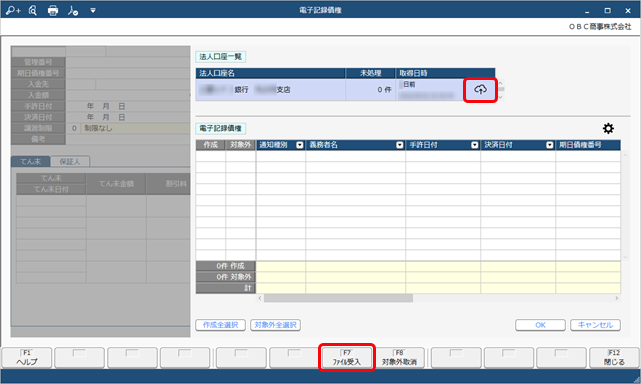The image size is (641, 384).
Task: Click the 0 件 unprocessed count cell
Action: point(370,90)
